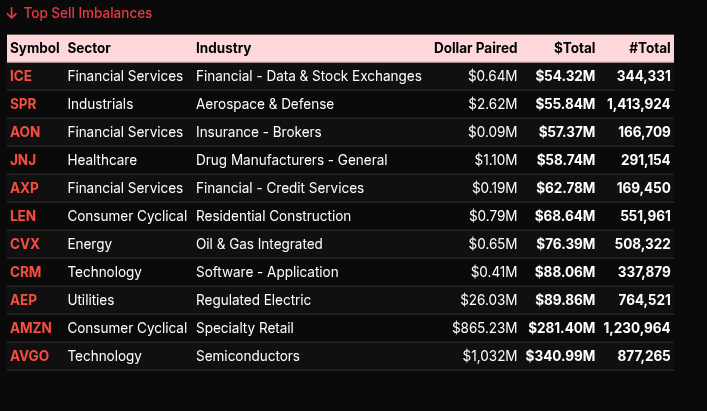Open the CRM ticker link
Screen dimensions: 707x411
pyautogui.click(x=24, y=272)
